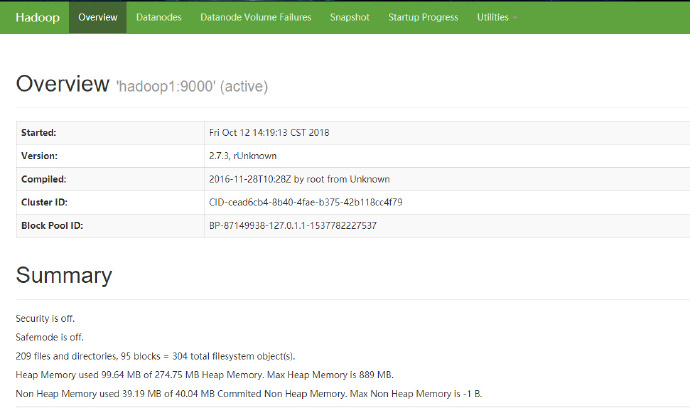Click the Version: row label
Screen dimensions: 690x408
point(39,156)
